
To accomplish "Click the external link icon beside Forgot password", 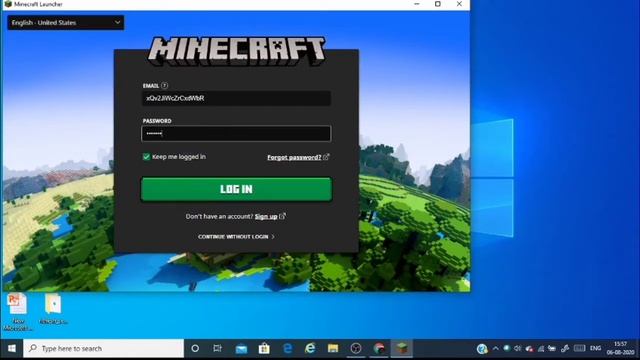I will [326, 157].
